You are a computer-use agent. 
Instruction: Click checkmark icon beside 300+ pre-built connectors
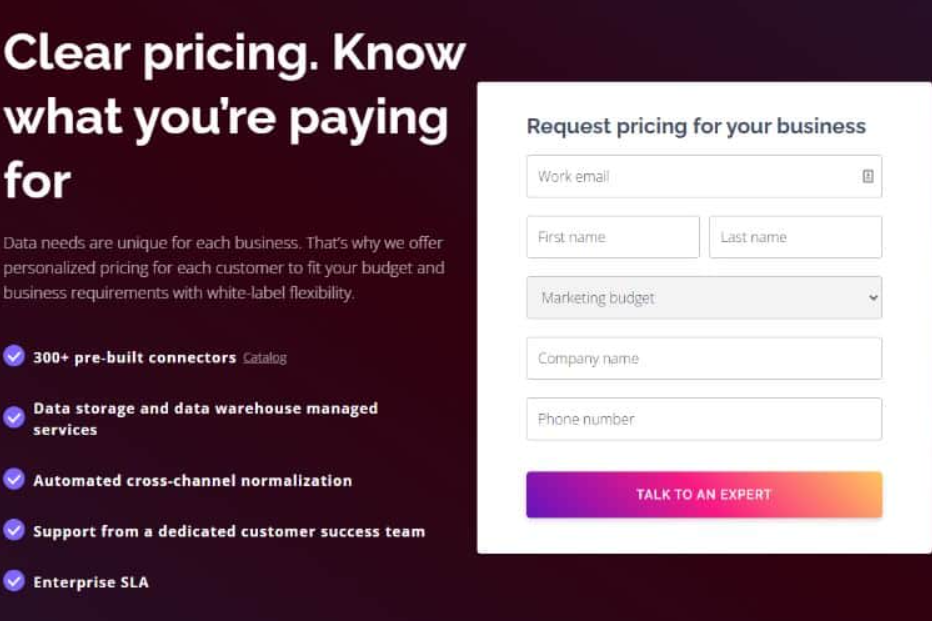point(14,357)
